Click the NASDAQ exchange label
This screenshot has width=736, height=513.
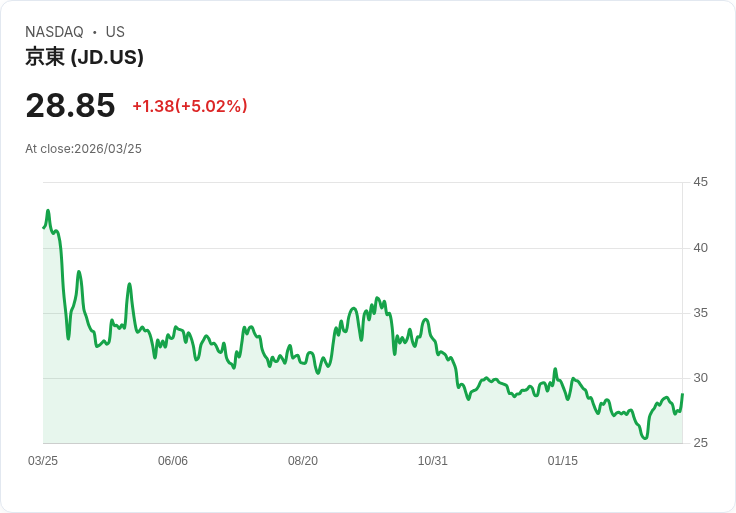[54, 32]
